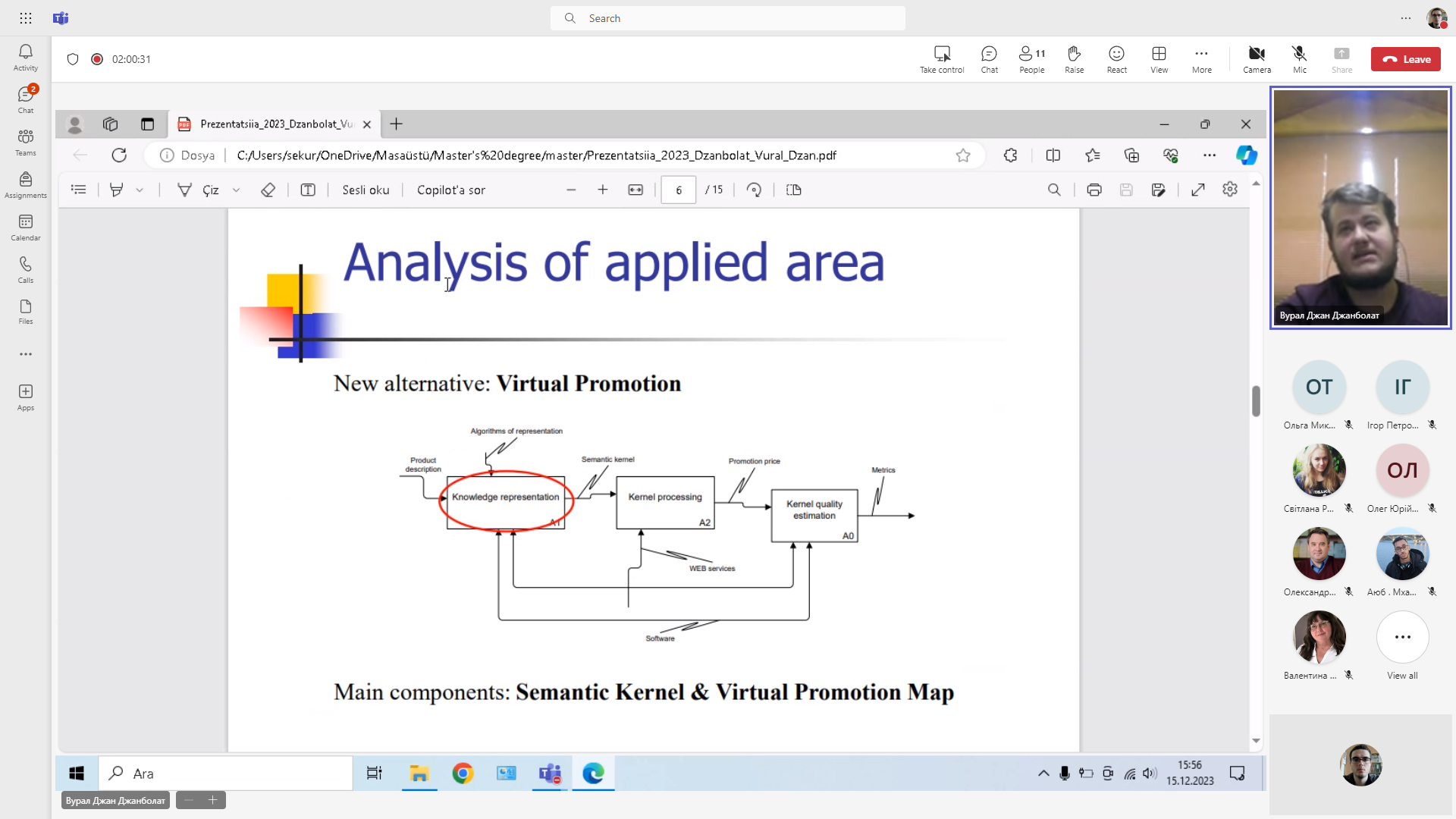Open the React emoji menu
Viewport: 1456px width, 819px height.
1116,58
